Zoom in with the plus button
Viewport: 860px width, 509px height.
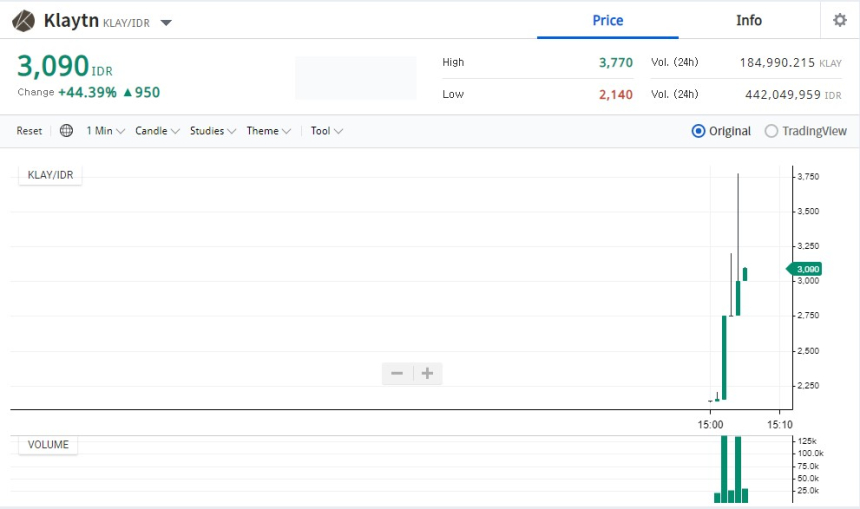pos(427,374)
